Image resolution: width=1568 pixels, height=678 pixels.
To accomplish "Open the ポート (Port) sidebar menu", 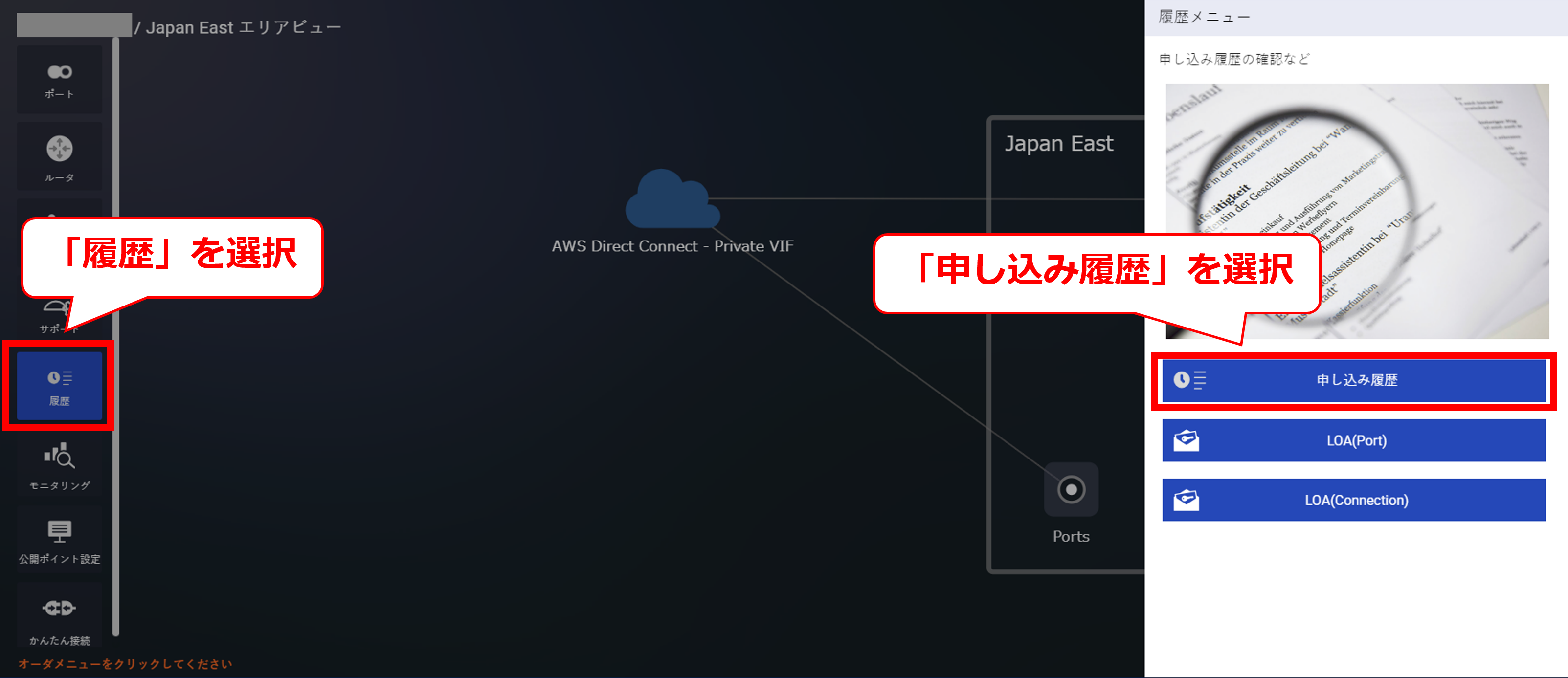I will 59,80.
